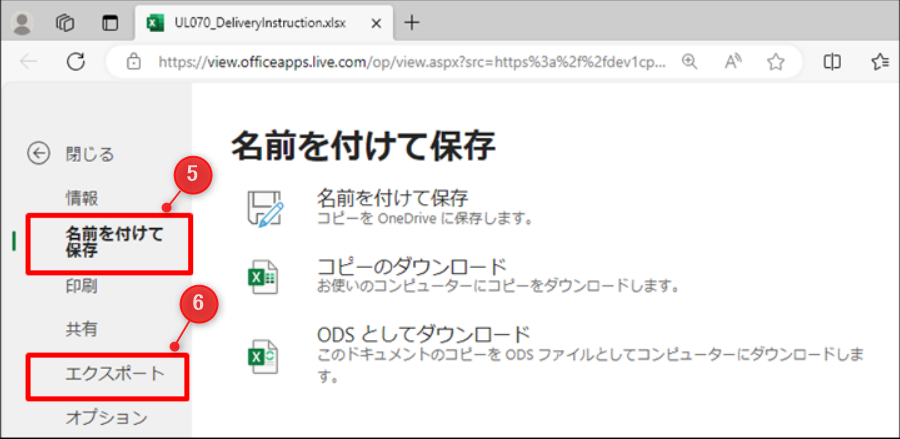Open the vertical tabs panel icon
The width and height of the screenshot is (900, 439).
[x=110, y=22]
